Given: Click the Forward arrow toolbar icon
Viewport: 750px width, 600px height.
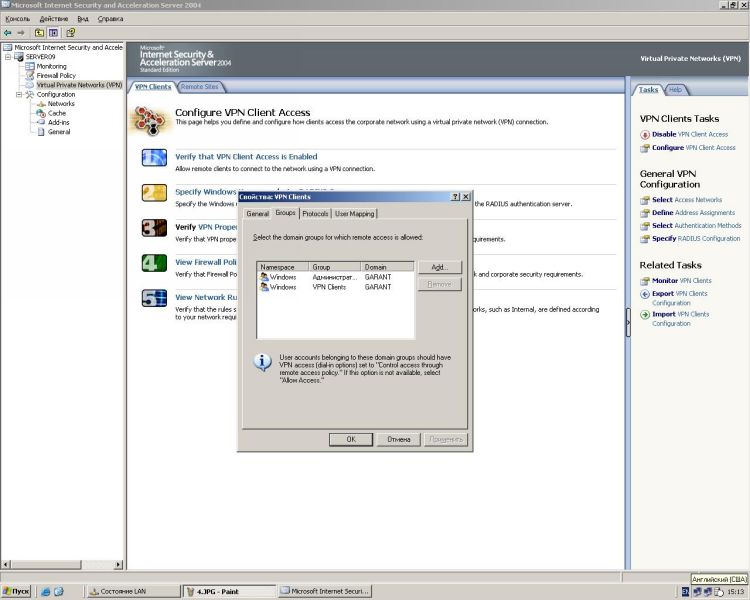Looking at the screenshot, I should point(21,33).
